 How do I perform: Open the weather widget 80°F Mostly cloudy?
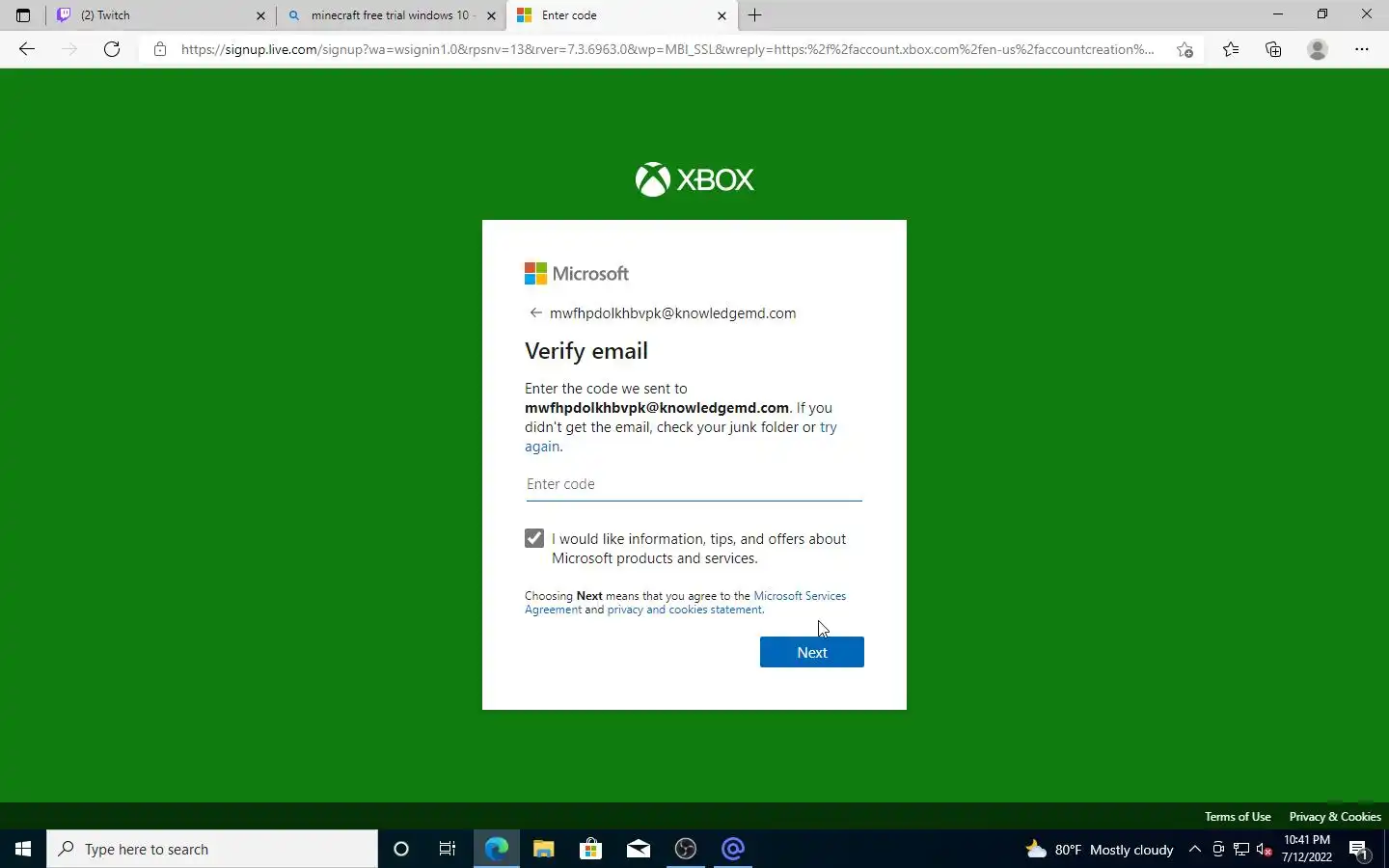coord(1100,849)
